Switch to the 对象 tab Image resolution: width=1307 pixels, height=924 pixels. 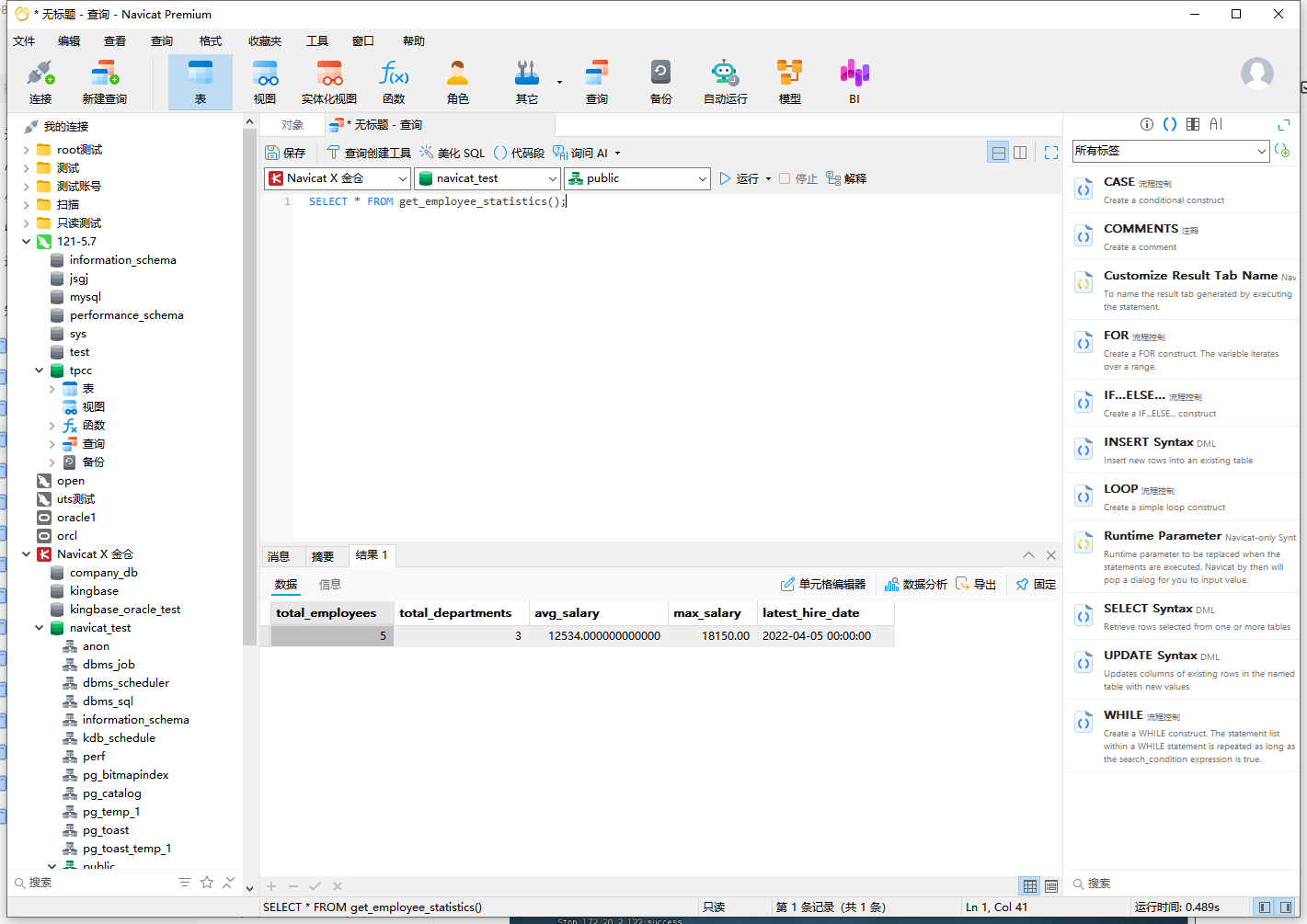point(292,125)
